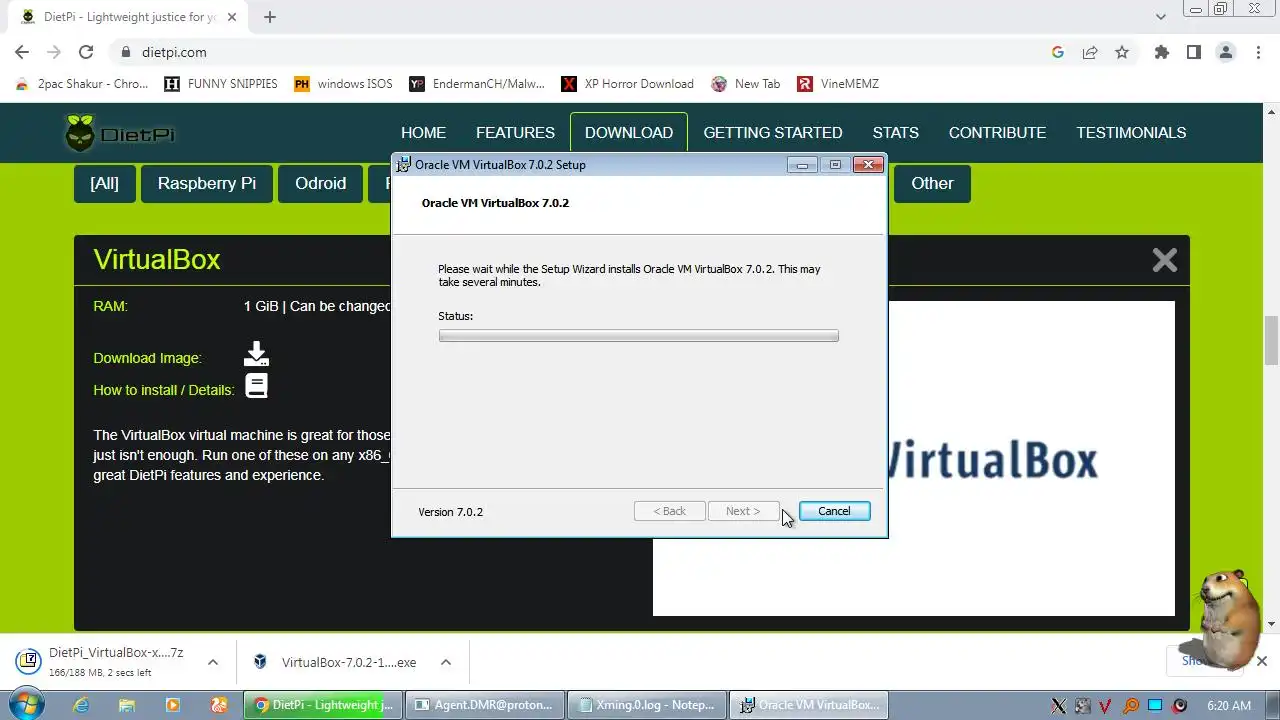Click the Xming X icon in system tray
Viewport: 1280px width, 720px height.
(x=1059, y=706)
